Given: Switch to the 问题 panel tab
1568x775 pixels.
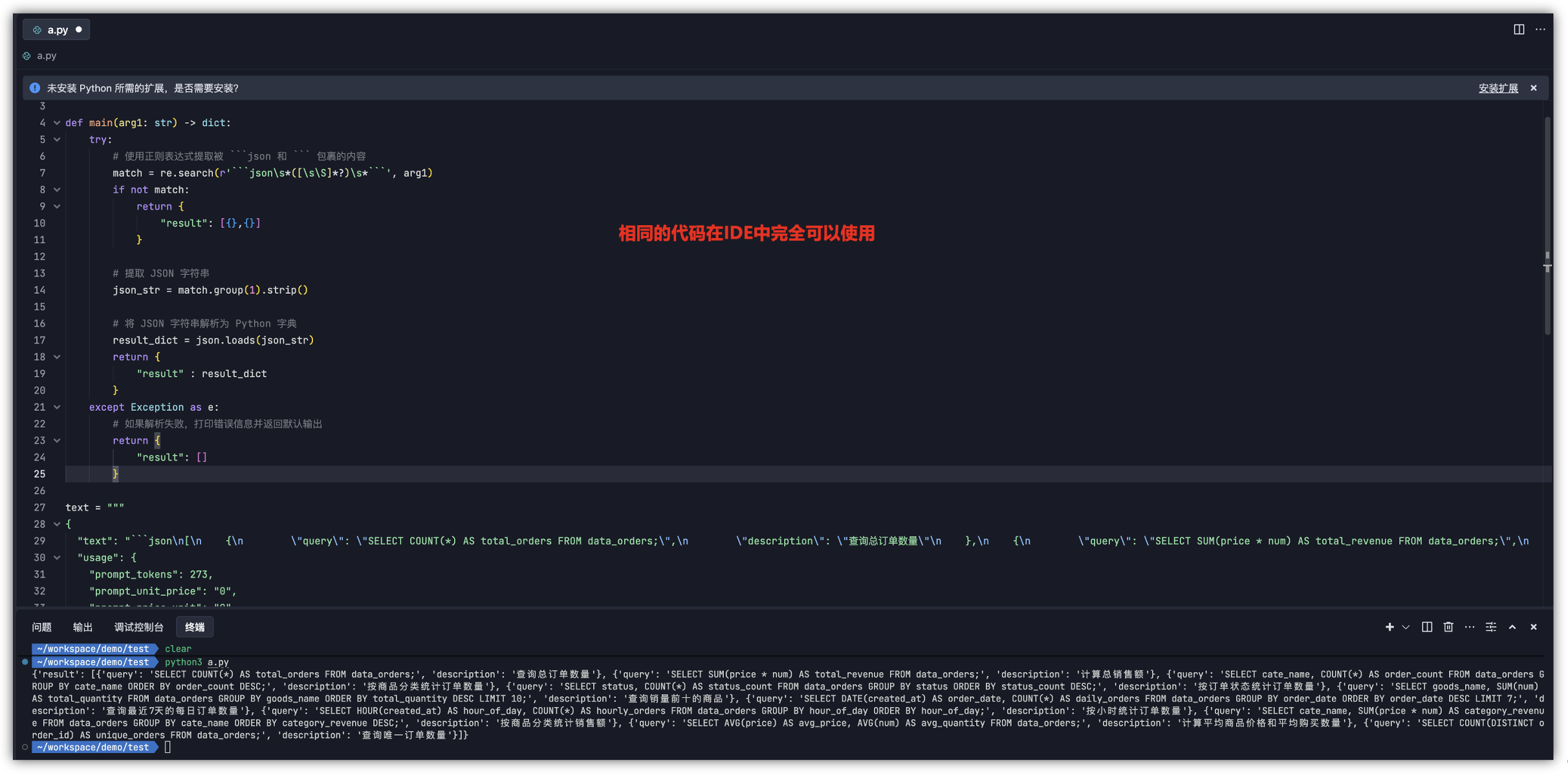Looking at the screenshot, I should point(42,627).
